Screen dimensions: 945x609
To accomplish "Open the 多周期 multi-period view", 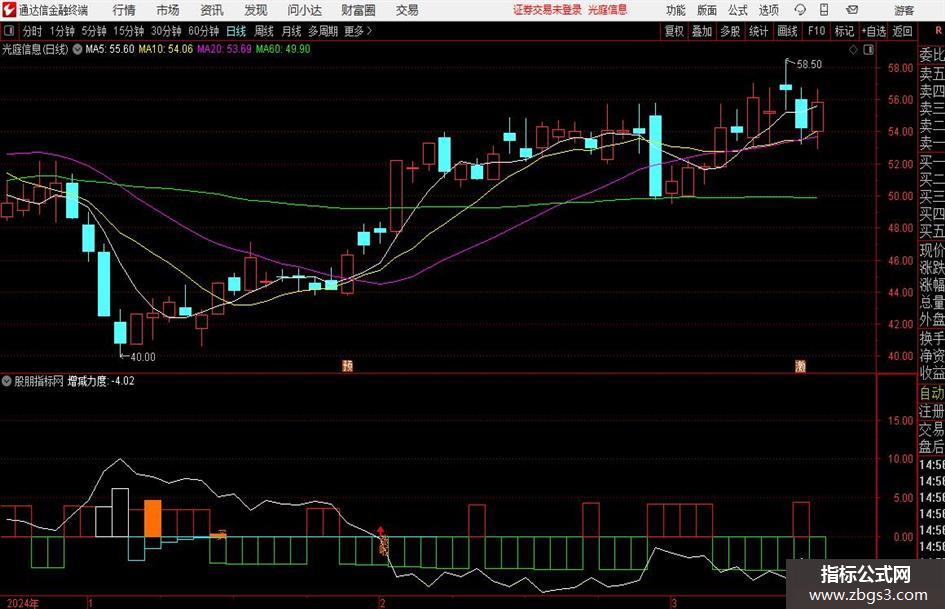I will [x=323, y=31].
